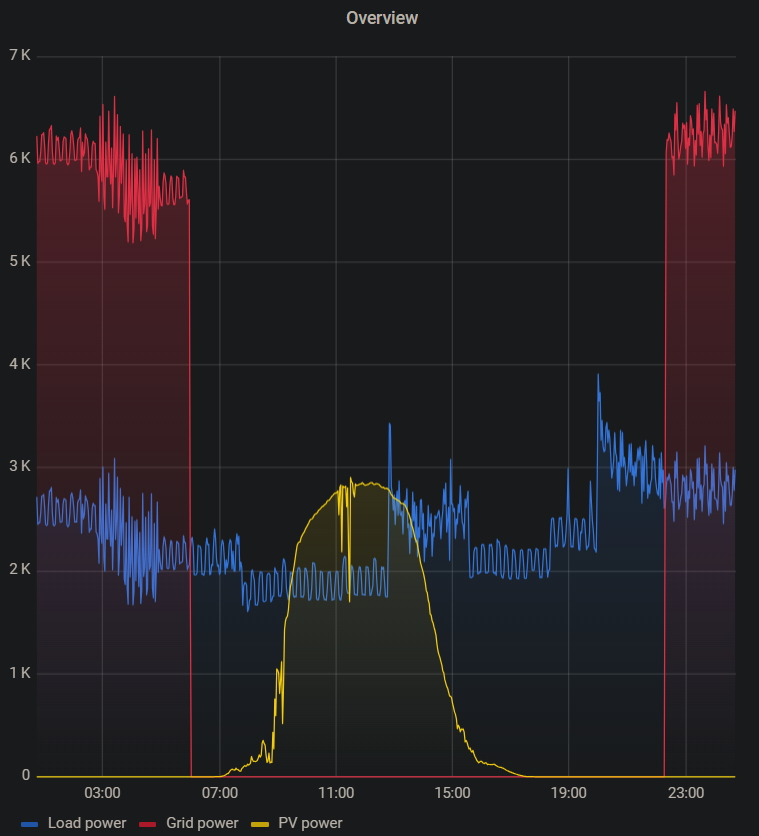The width and height of the screenshot is (759, 836).
Task: Click the yellow PV power curve's midday plateau
Action: (x=370, y=484)
